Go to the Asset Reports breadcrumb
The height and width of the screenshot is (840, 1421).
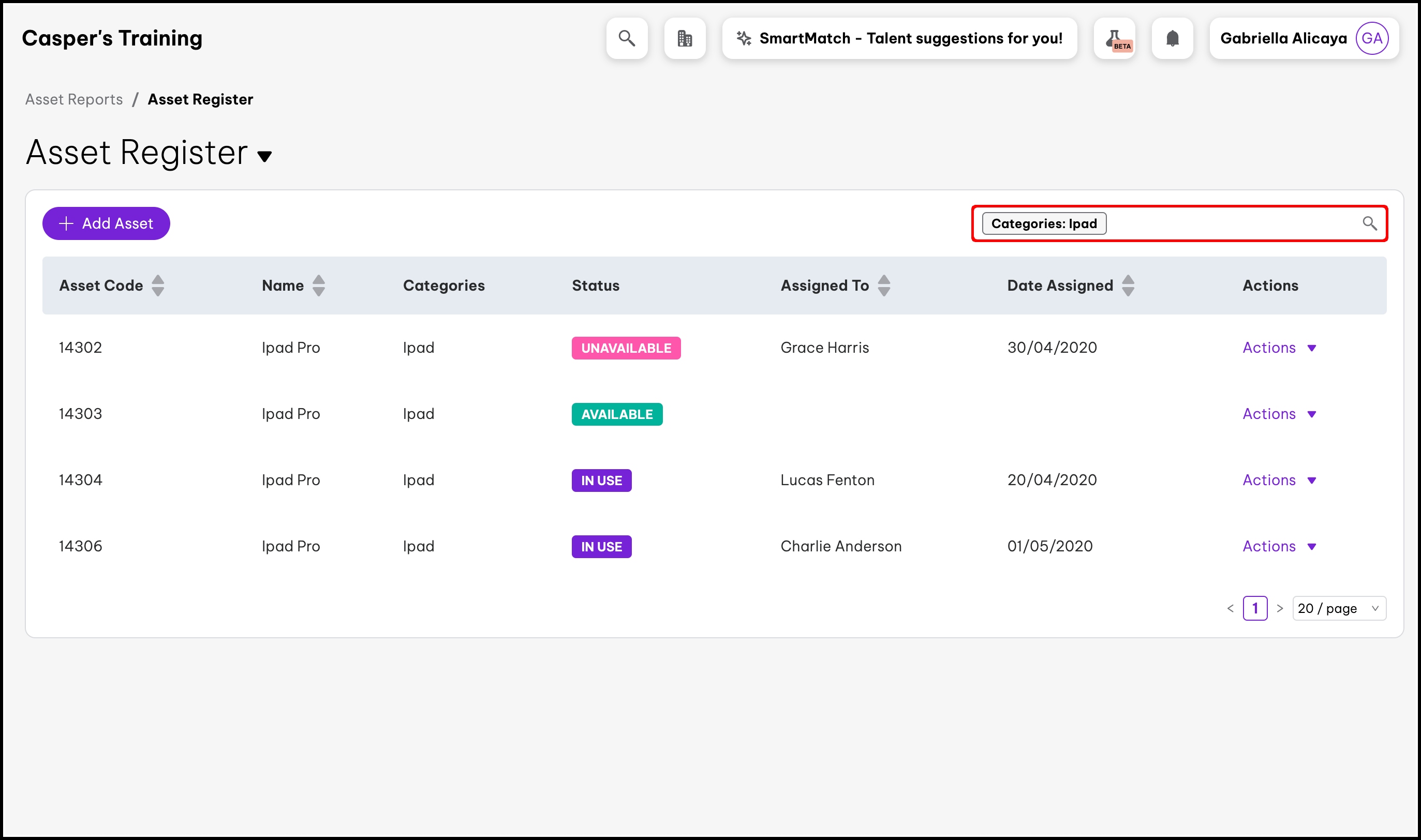74,100
